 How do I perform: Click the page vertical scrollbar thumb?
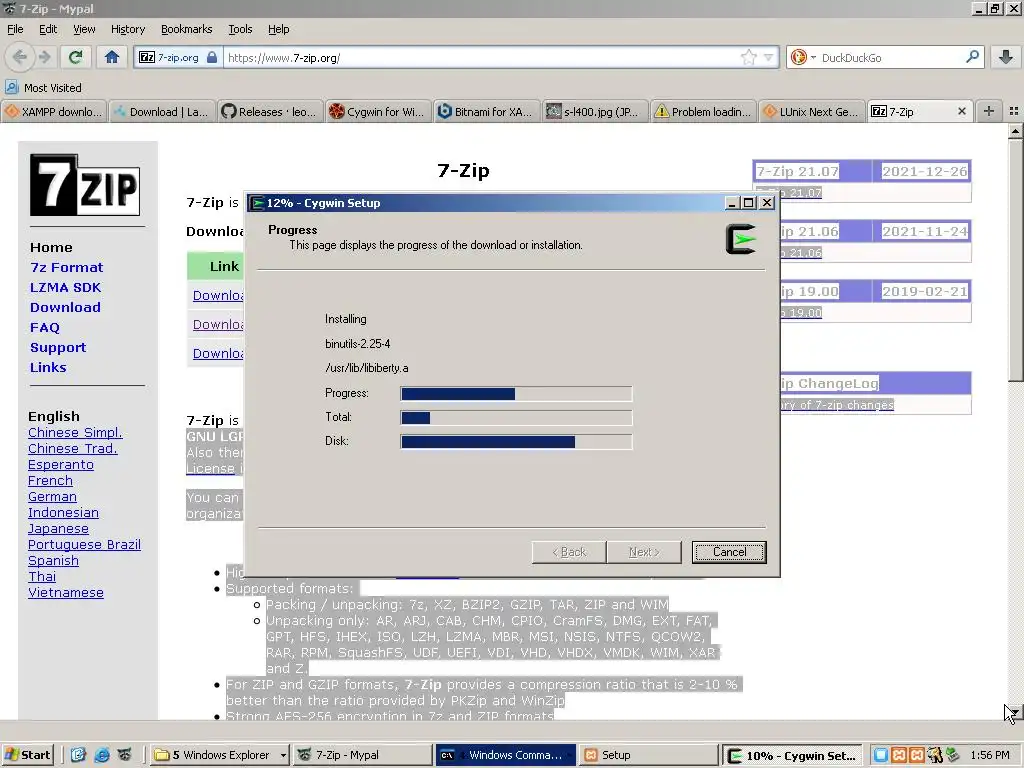(x=1015, y=261)
